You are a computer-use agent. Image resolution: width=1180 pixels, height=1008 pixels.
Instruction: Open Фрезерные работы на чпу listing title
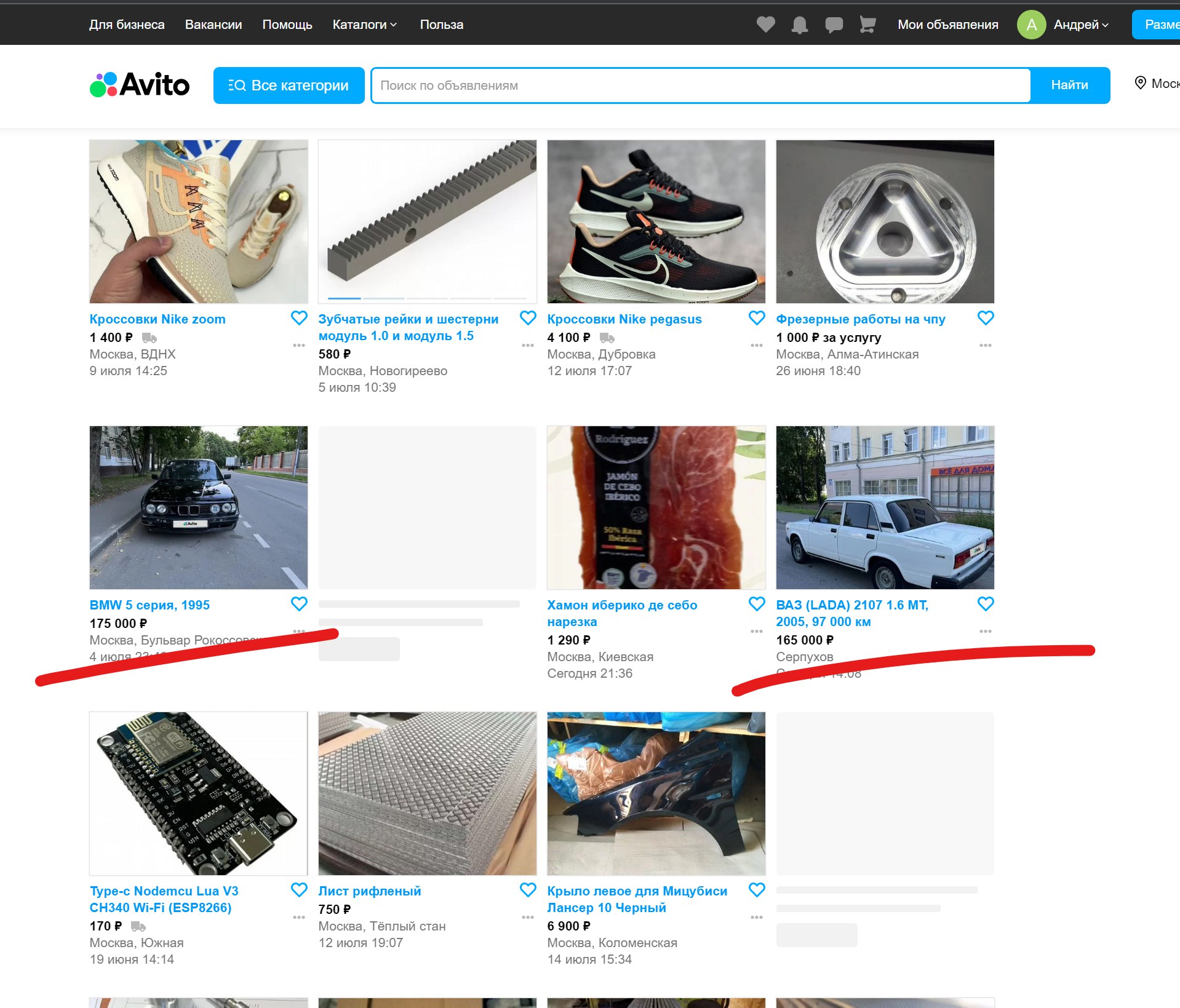point(861,319)
